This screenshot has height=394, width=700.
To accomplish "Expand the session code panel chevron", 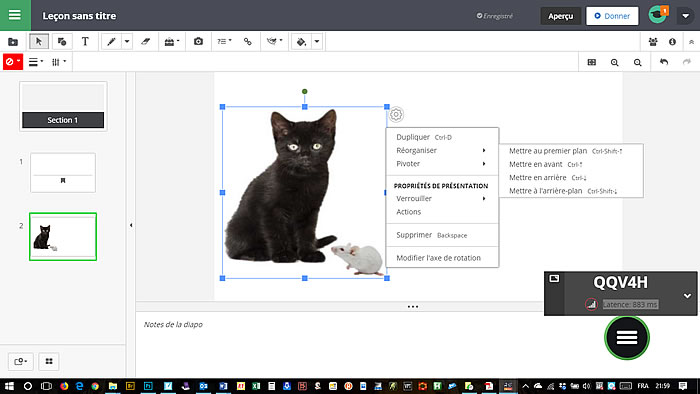I will pyautogui.click(x=687, y=295).
